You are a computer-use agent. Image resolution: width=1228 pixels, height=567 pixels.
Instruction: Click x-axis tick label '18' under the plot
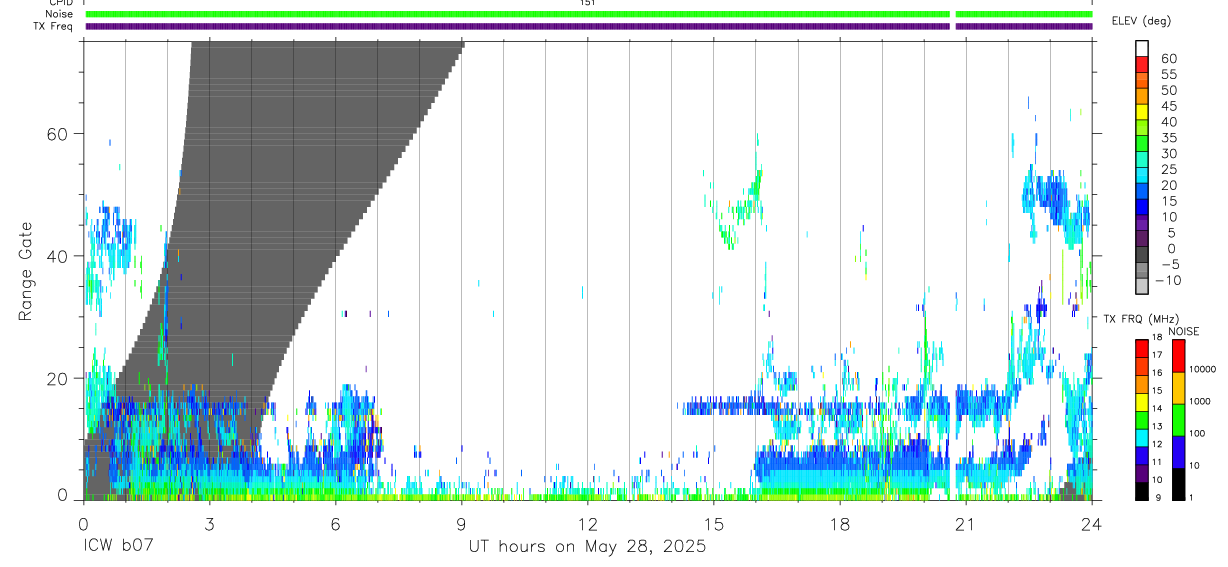(x=839, y=524)
